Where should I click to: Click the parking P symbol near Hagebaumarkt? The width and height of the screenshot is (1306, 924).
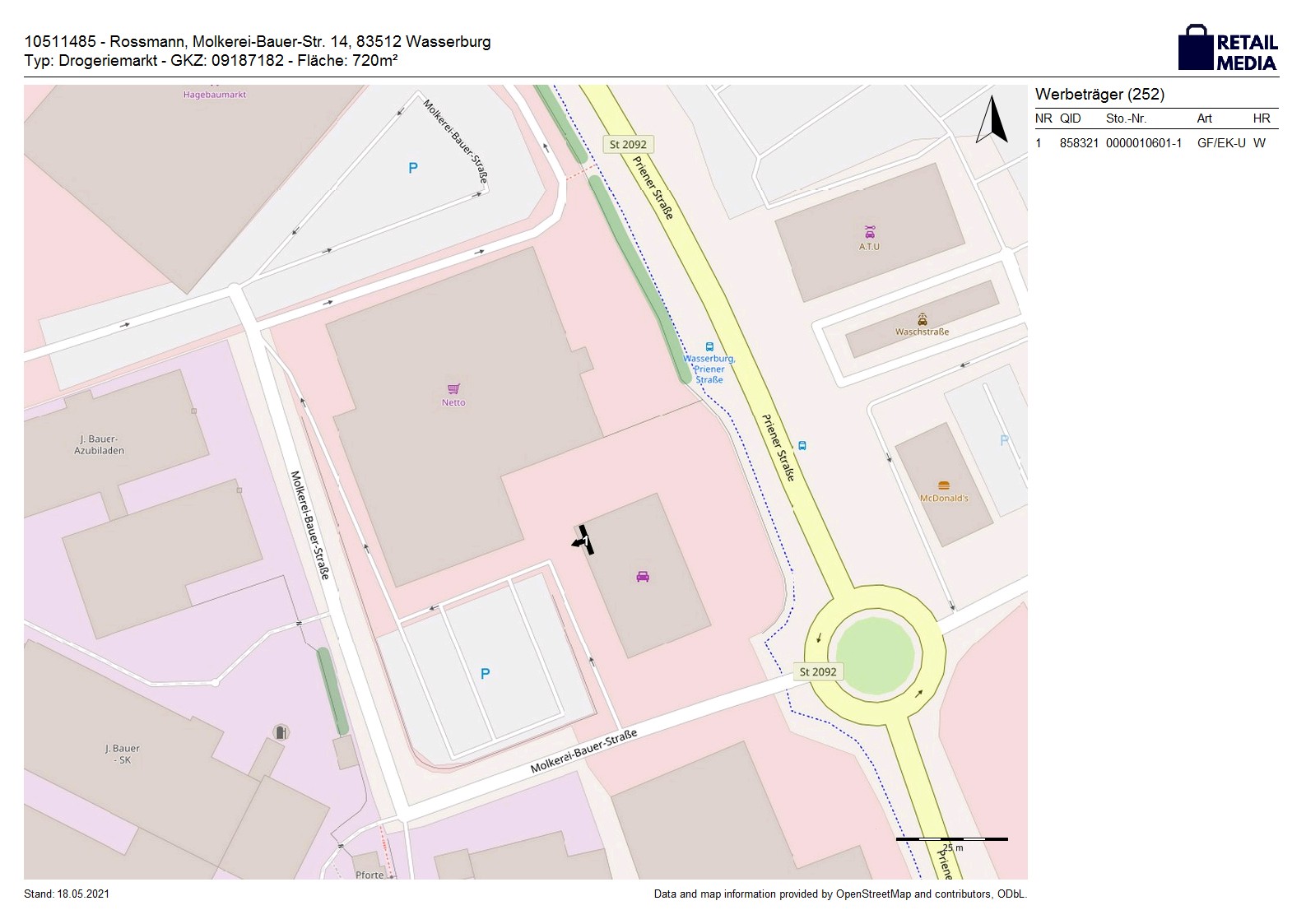413,168
